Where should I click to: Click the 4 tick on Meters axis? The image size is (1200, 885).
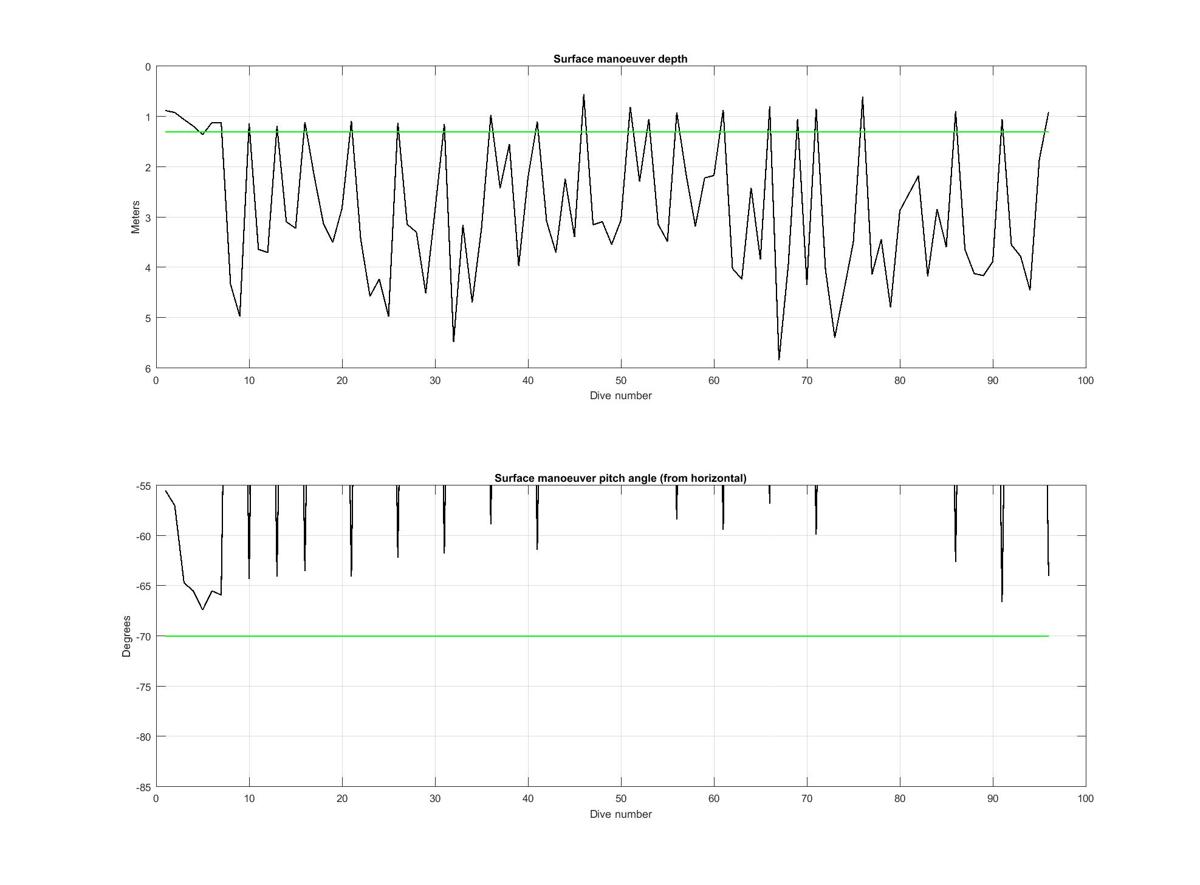[148, 268]
